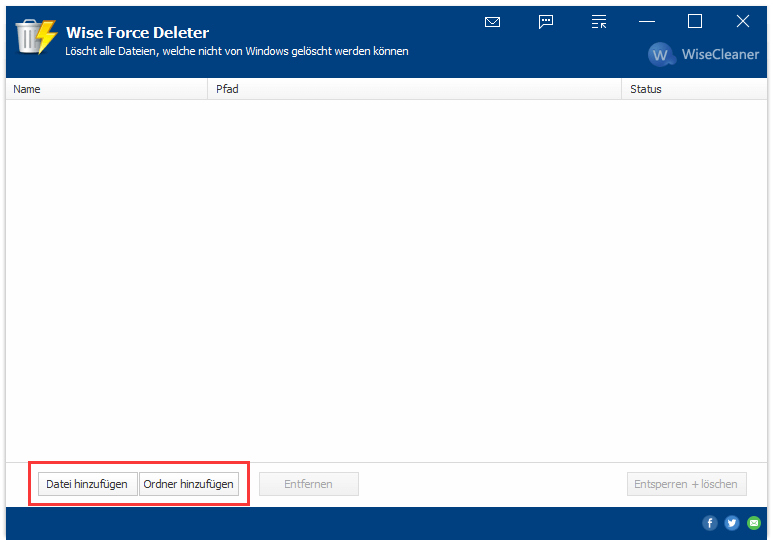
Task: Open the email contact envelope icon
Action: (492, 22)
